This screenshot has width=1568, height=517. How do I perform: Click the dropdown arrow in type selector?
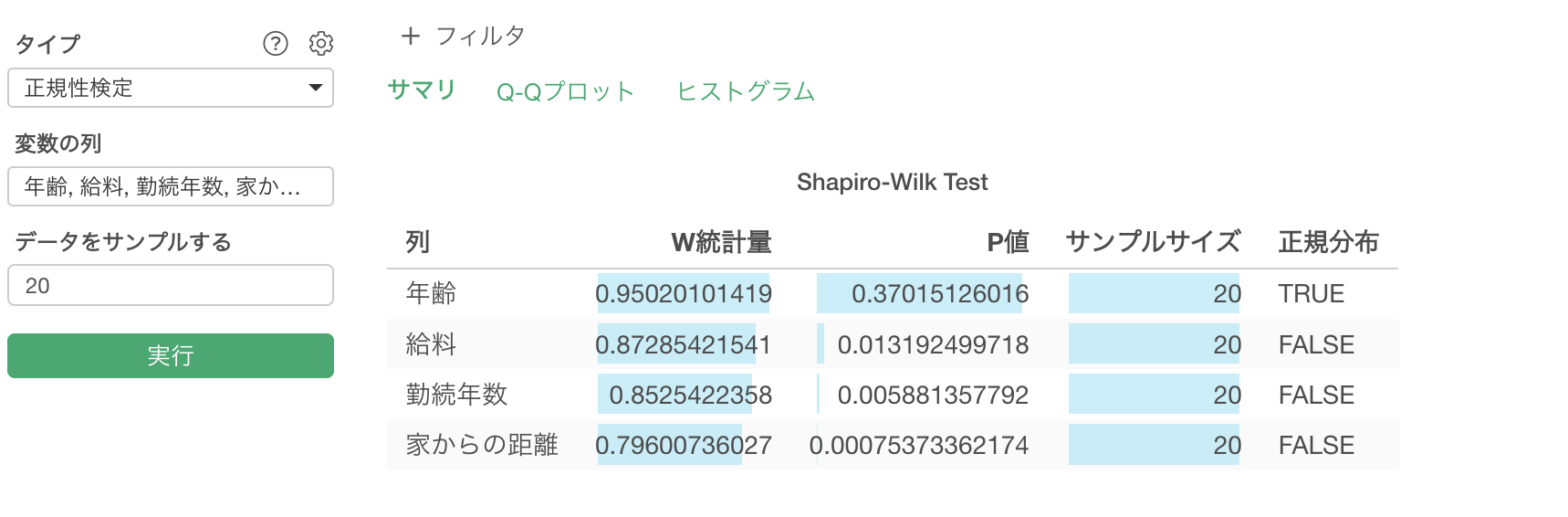pos(316,88)
